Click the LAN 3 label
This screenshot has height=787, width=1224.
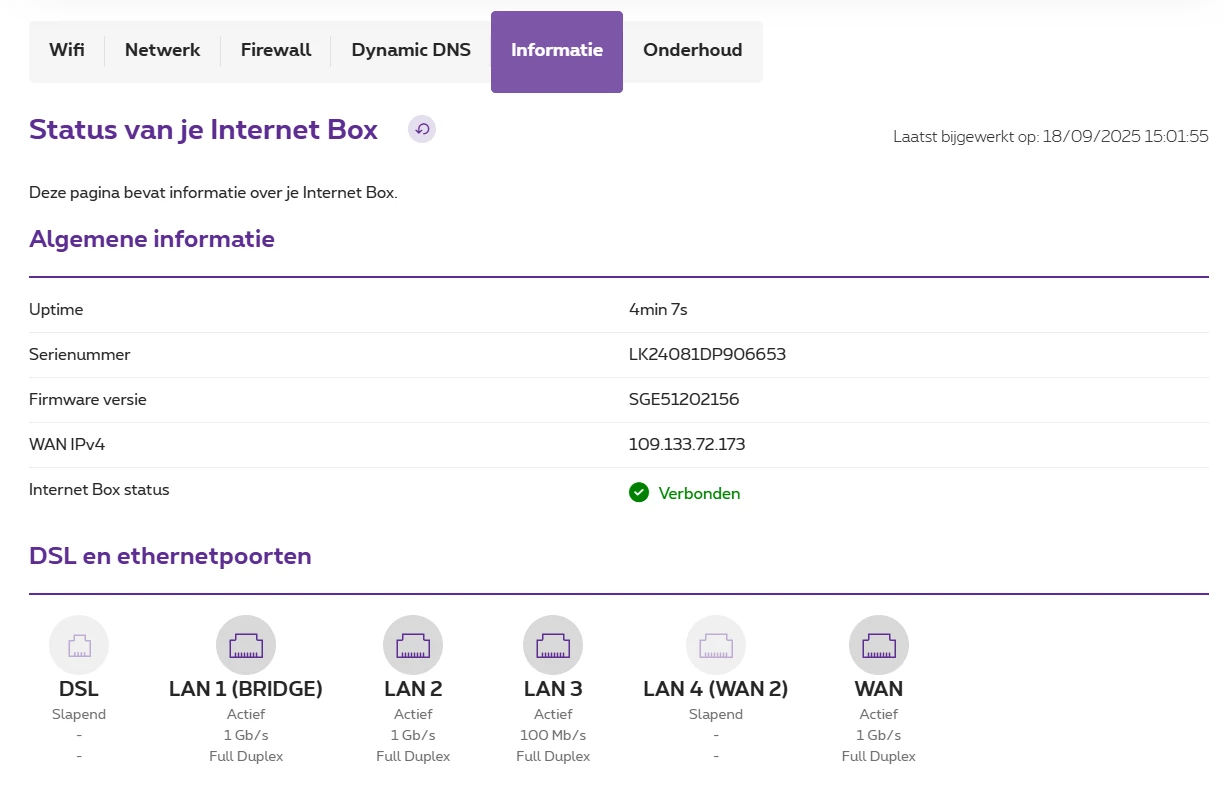(x=553, y=689)
